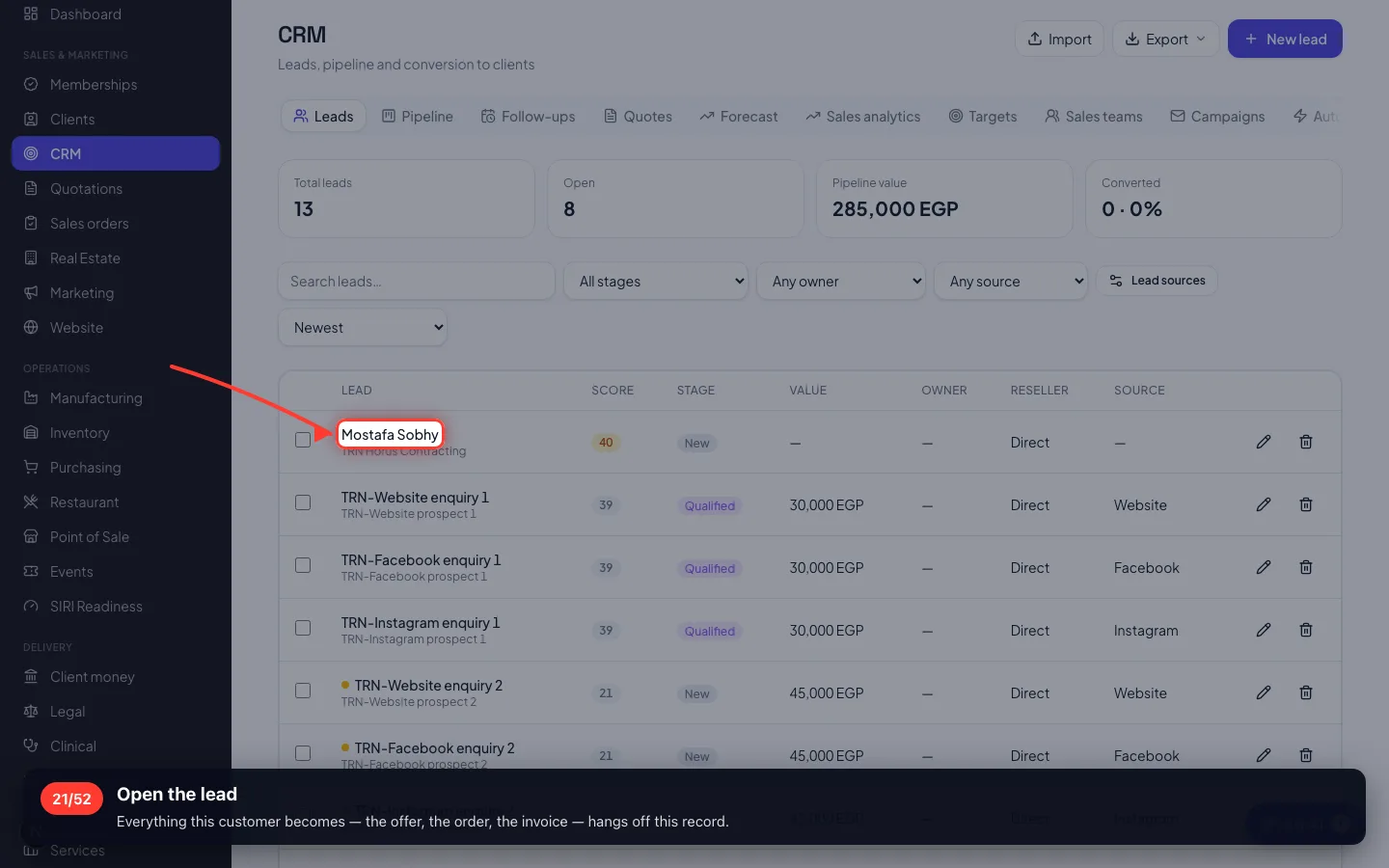Open the Mostafa Sobhy lead
Screen dimensions: 1389x868
(390, 435)
